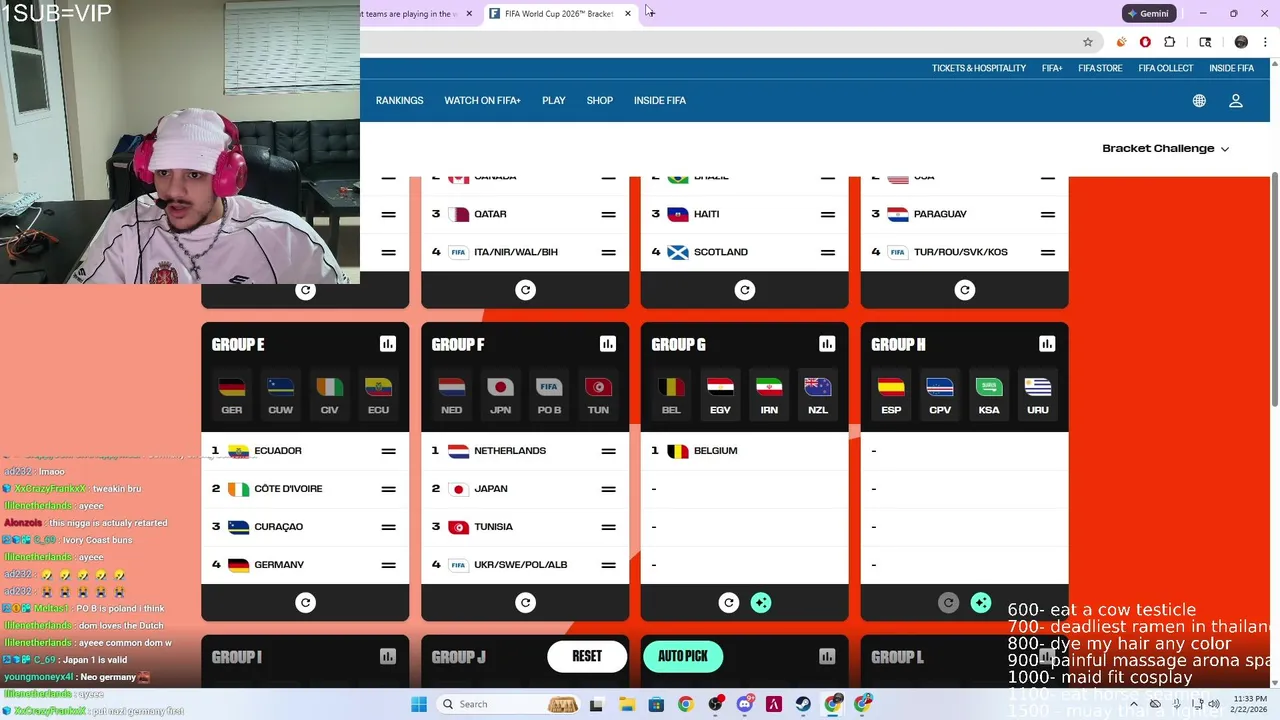Open the Gemini button in Chrome
Screen dimensions: 1280x720
(1148, 14)
